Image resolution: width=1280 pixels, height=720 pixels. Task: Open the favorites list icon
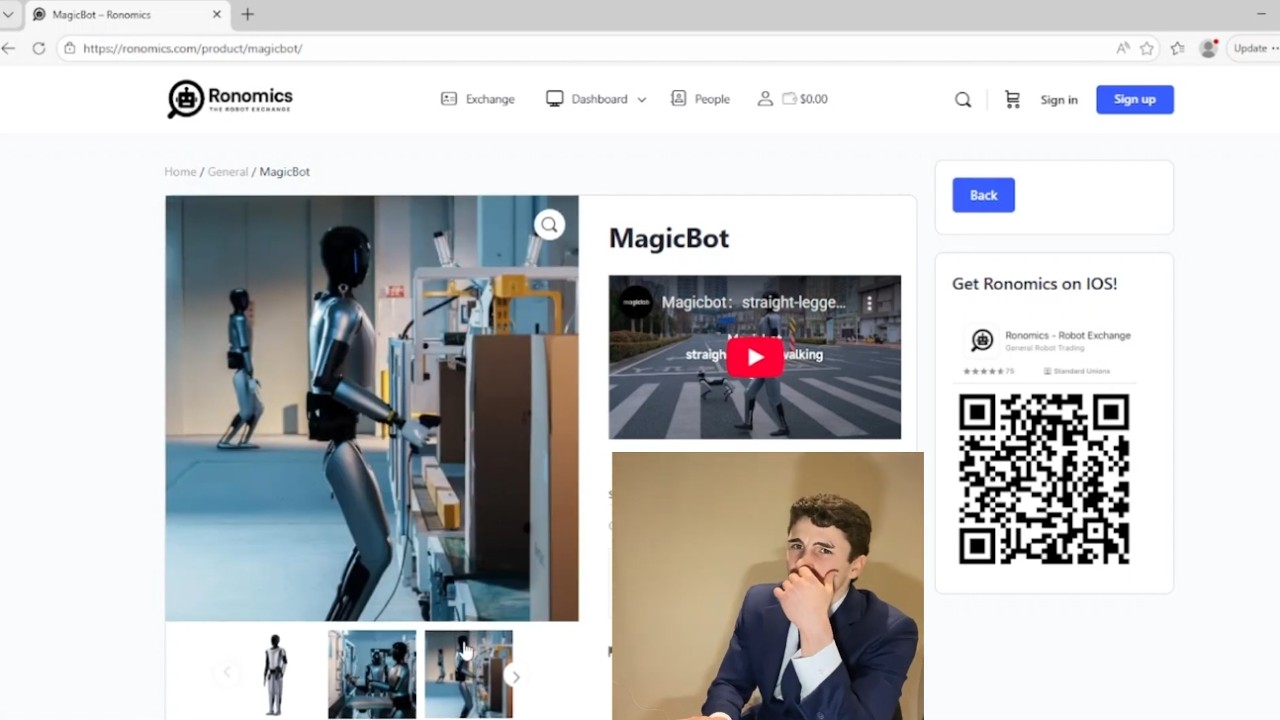[1177, 48]
